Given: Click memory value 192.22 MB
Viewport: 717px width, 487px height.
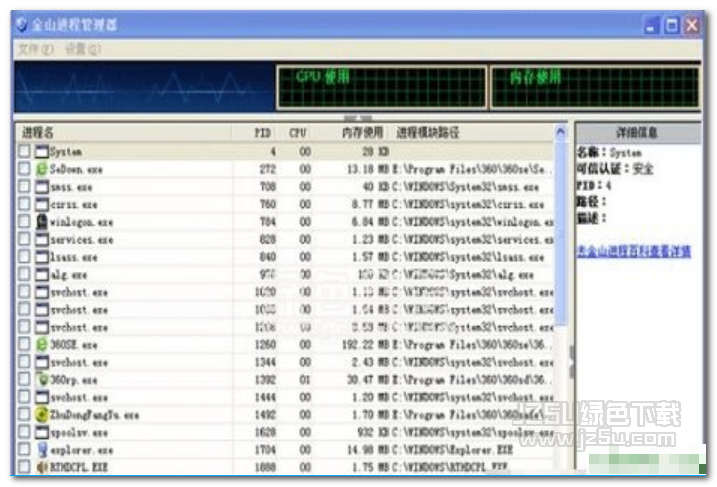Looking at the screenshot, I should click(365, 344).
